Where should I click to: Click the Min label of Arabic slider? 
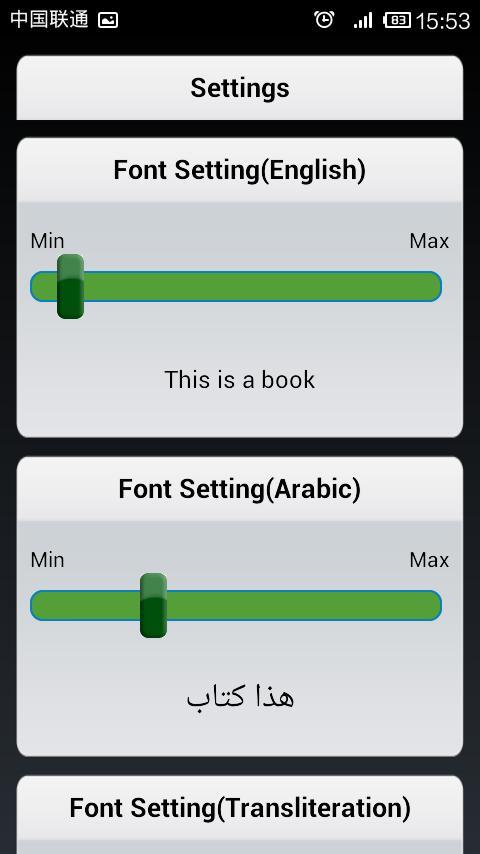click(x=47, y=559)
